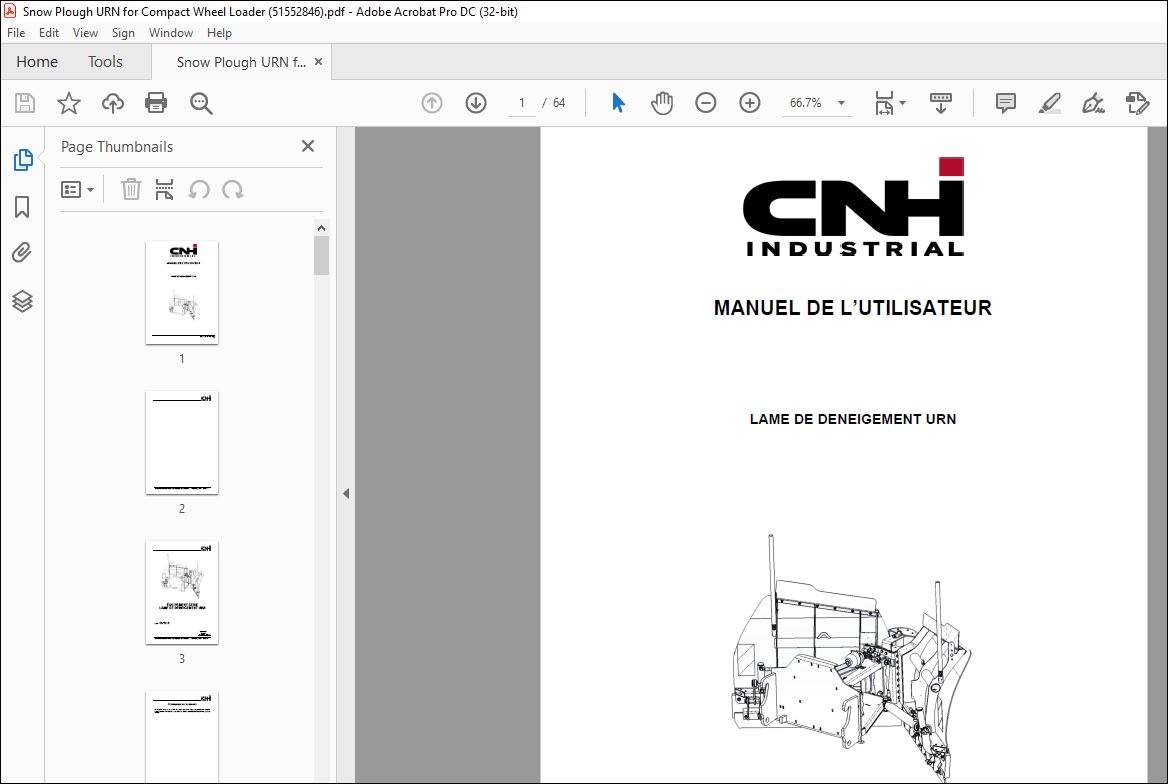Image resolution: width=1168 pixels, height=784 pixels.
Task: Select the Snow Plough URN document tab
Action: (241, 62)
